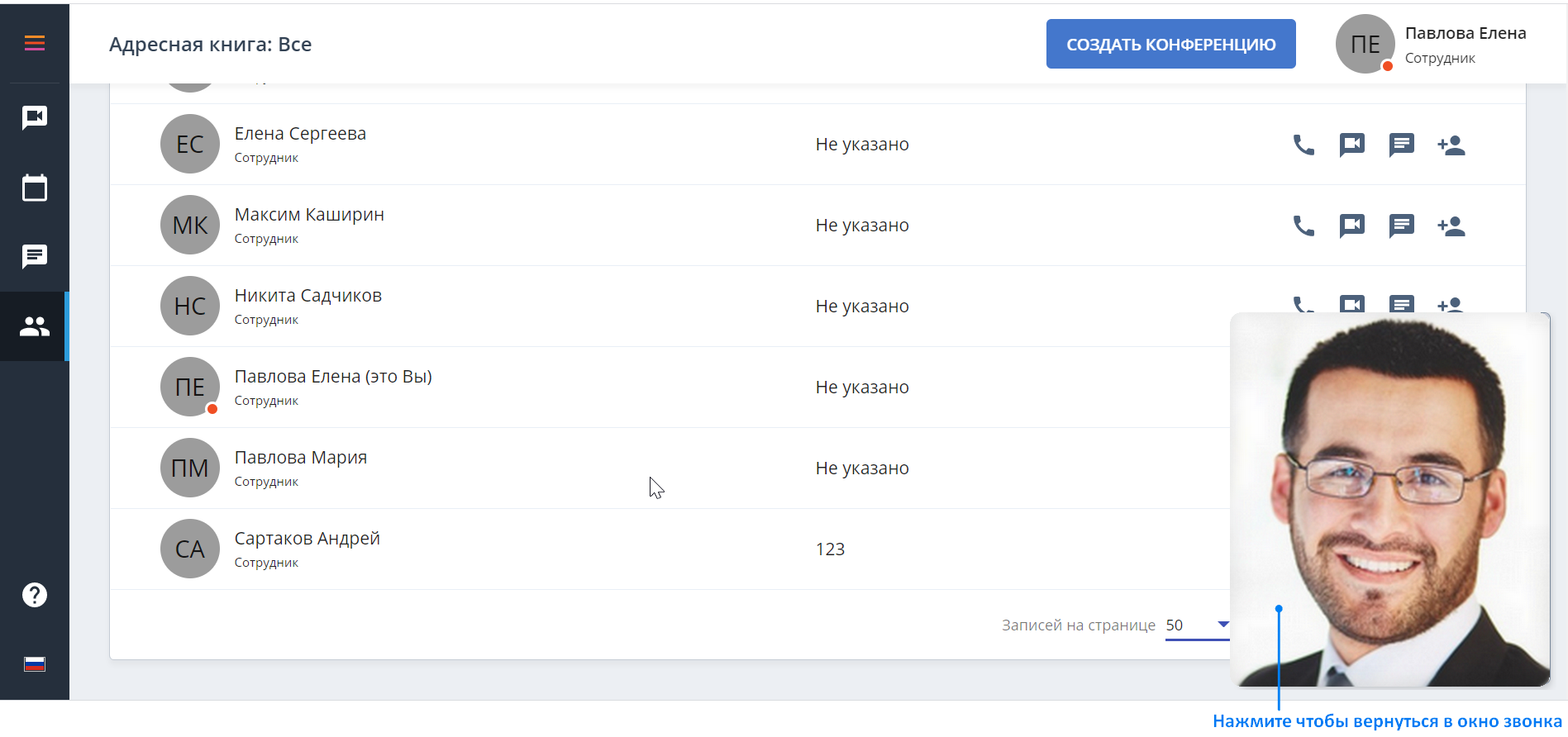This screenshot has width=1568, height=737.
Task: Start video call with Максим Каширин
Action: point(1352,226)
